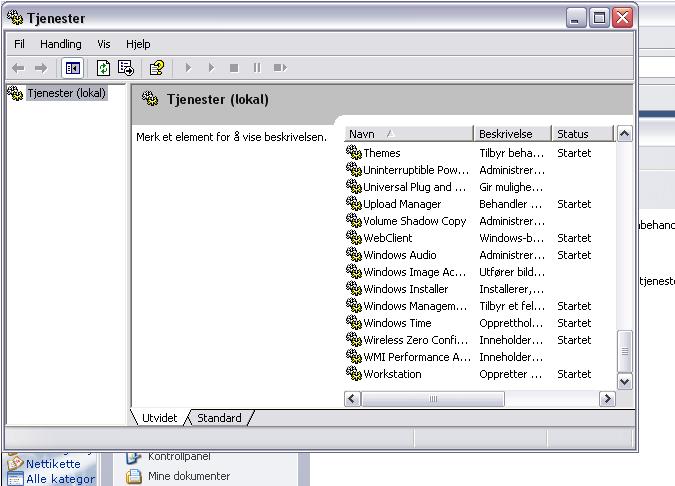Viewport: 675px width, 486px height.
Task: Select Universal Plug and ... service row
Action: point(480,187)
